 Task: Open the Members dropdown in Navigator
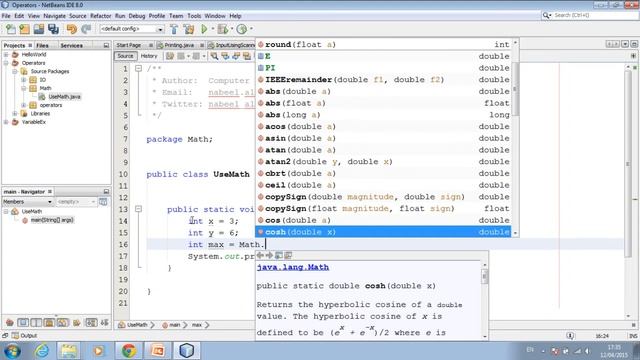tap(27, 202)
